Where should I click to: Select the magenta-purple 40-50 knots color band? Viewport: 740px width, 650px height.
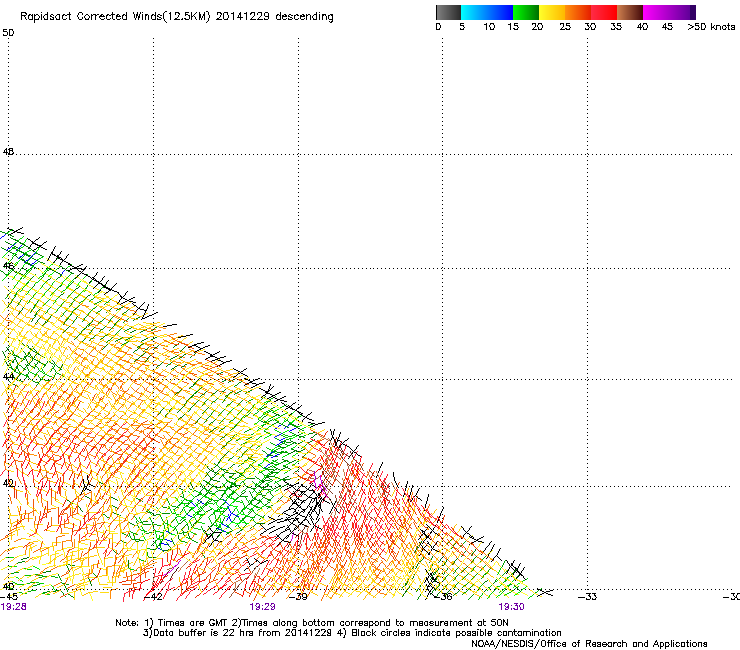click(669, 12)
